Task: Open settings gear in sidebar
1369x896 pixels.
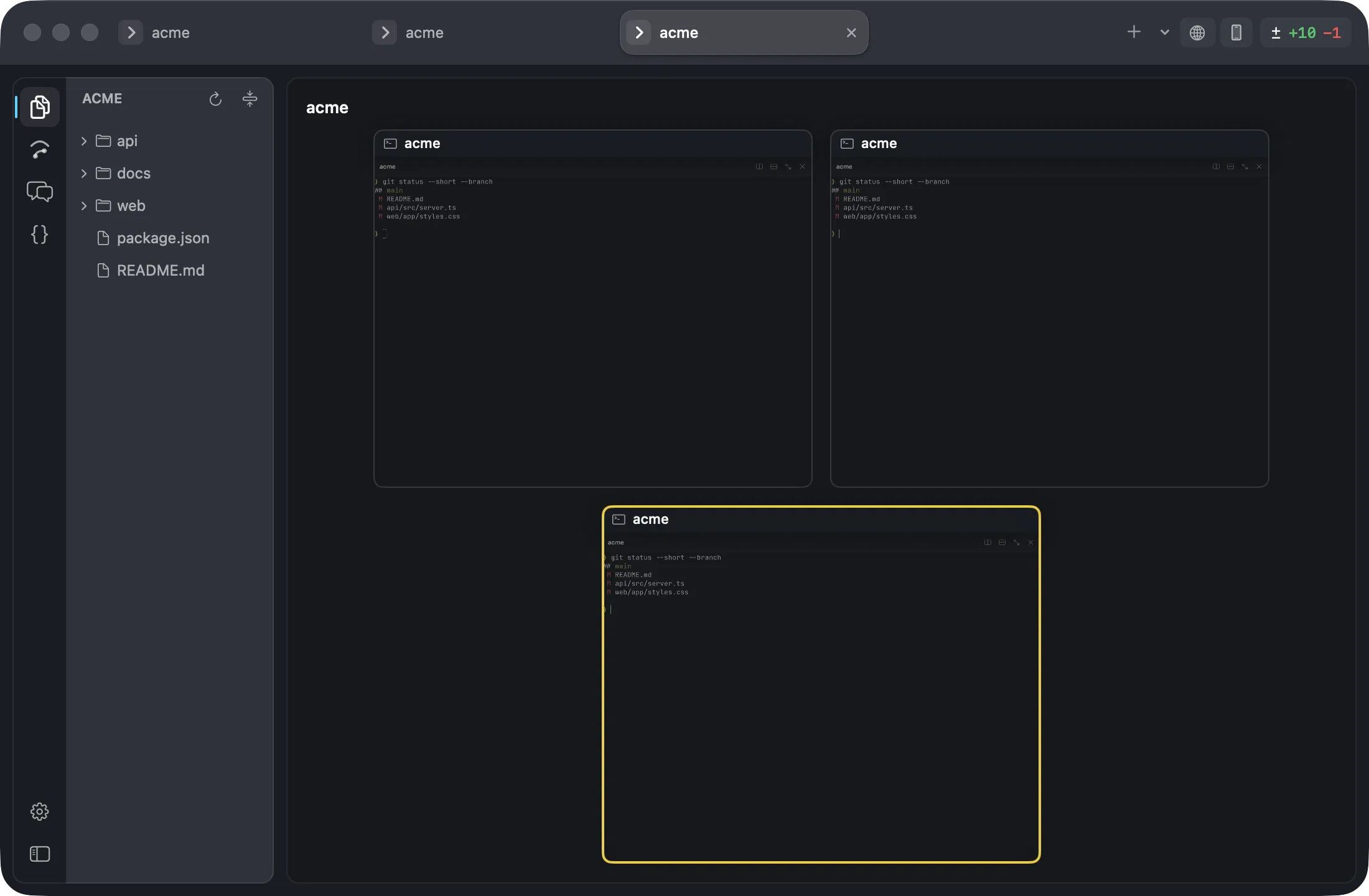Action: 40,811
